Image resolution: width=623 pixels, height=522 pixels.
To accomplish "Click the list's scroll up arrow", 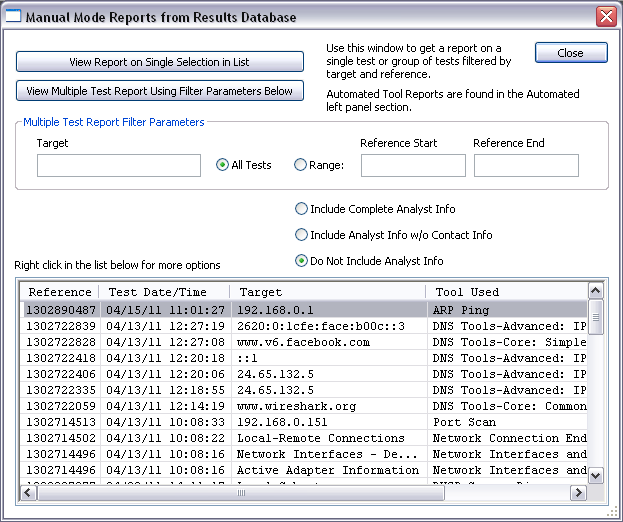I will (596, 291).
